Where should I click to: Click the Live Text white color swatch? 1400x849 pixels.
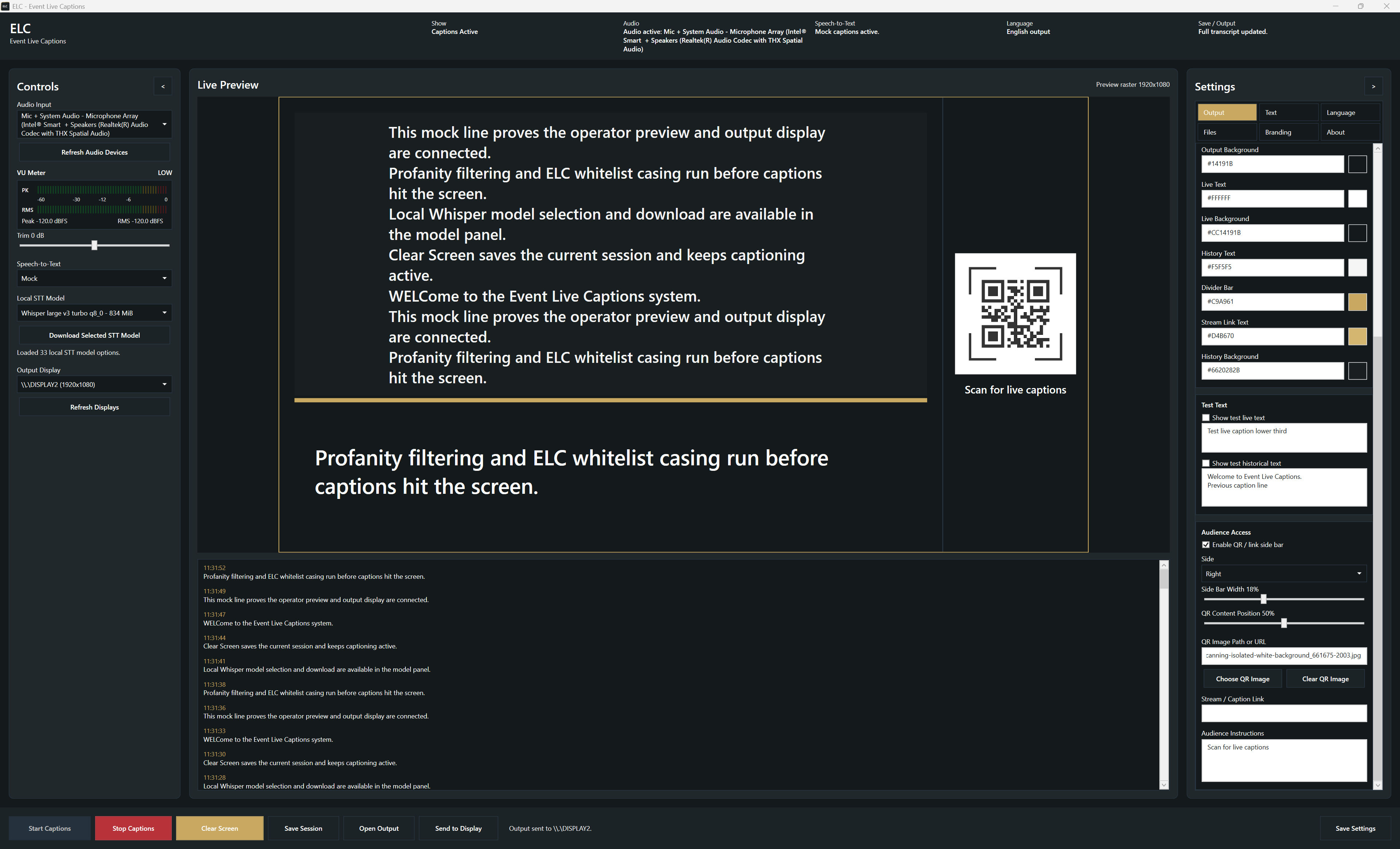[1357, 198]
